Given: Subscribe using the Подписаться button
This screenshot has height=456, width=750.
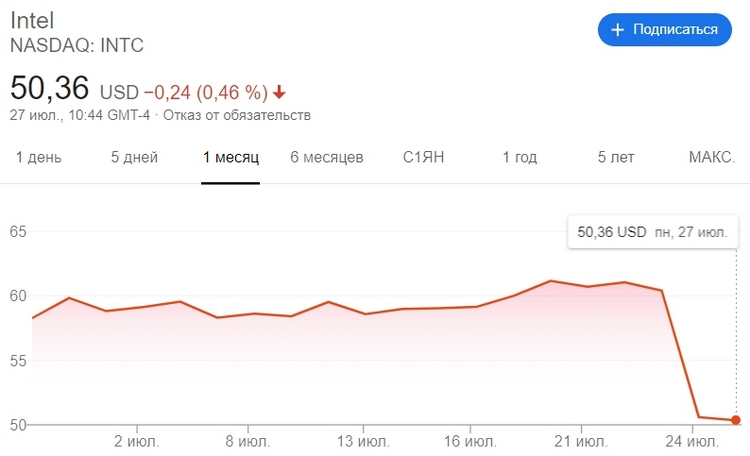Looking at the screenshot, I should pyautogui.click(x=664, y=30).
